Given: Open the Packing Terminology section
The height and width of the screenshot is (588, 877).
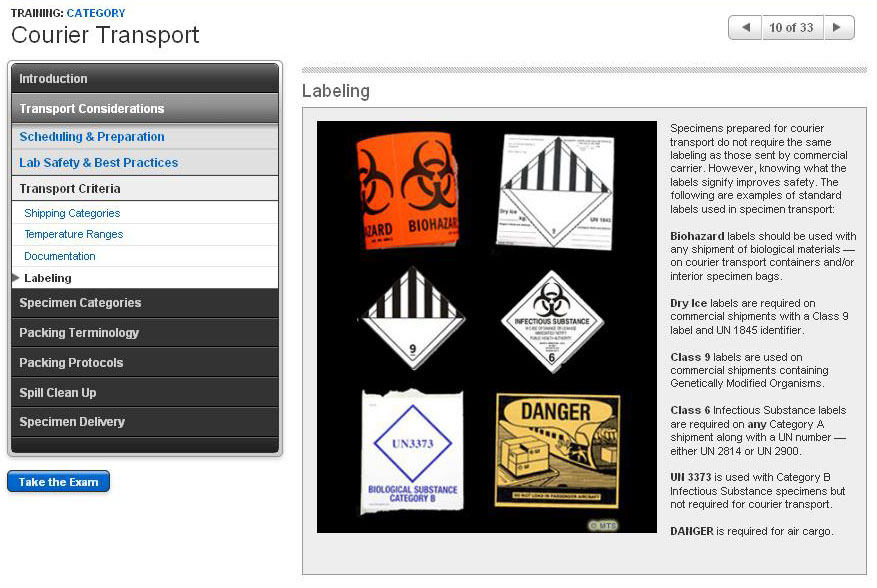Looking at the screenshot, I should point(144,333).
